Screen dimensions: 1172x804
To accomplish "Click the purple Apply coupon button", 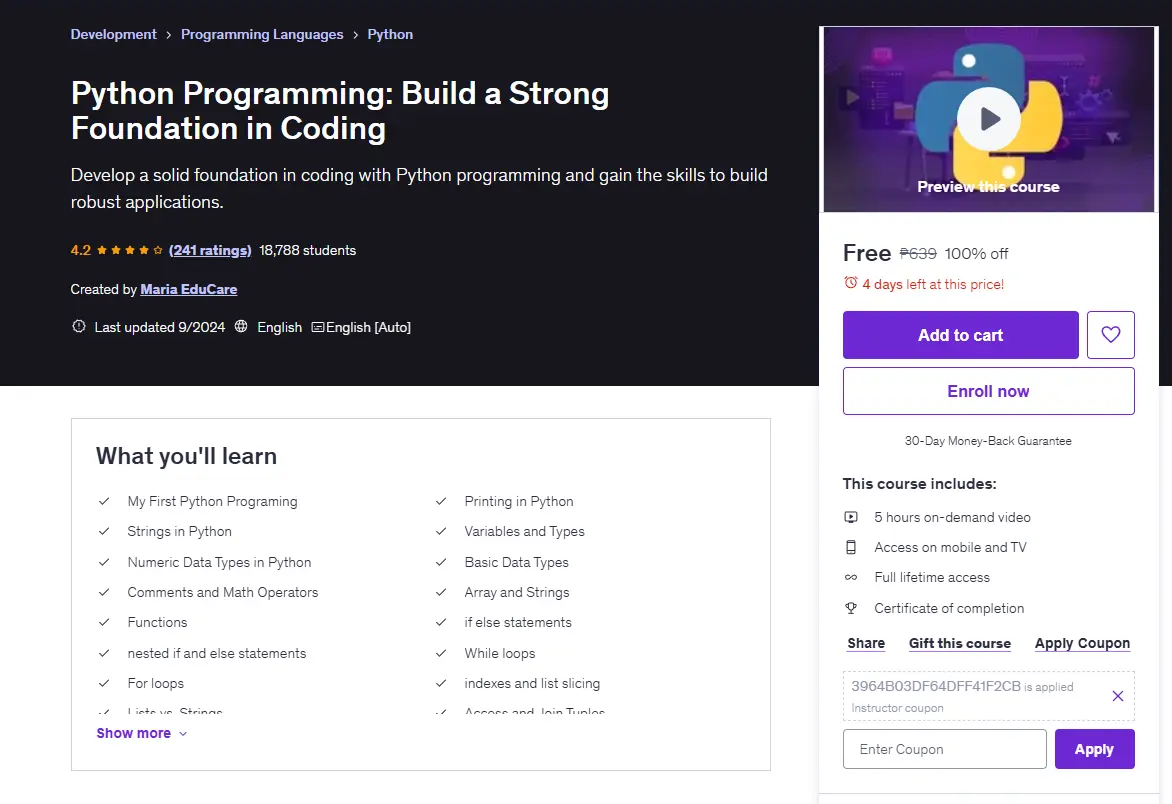I will [1094, 749].
